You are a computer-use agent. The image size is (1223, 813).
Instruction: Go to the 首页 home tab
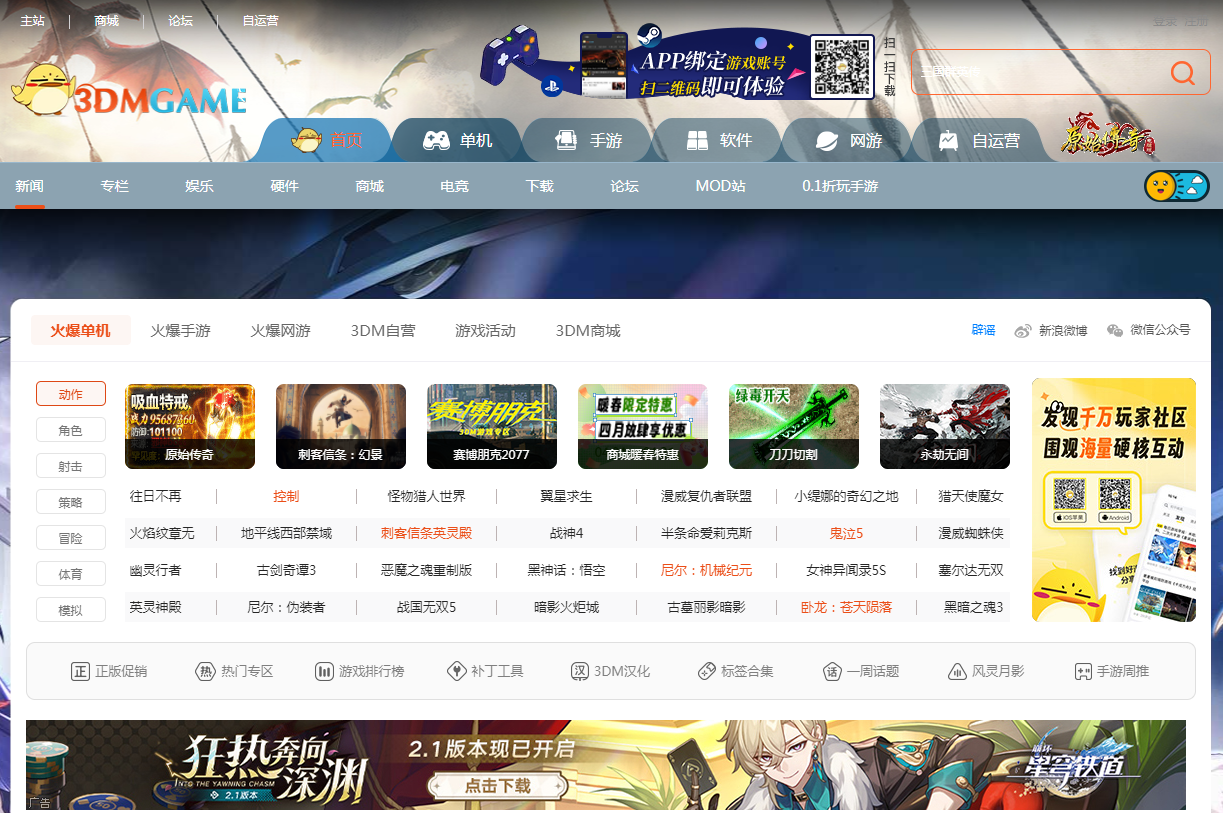[x=327, y=140]
